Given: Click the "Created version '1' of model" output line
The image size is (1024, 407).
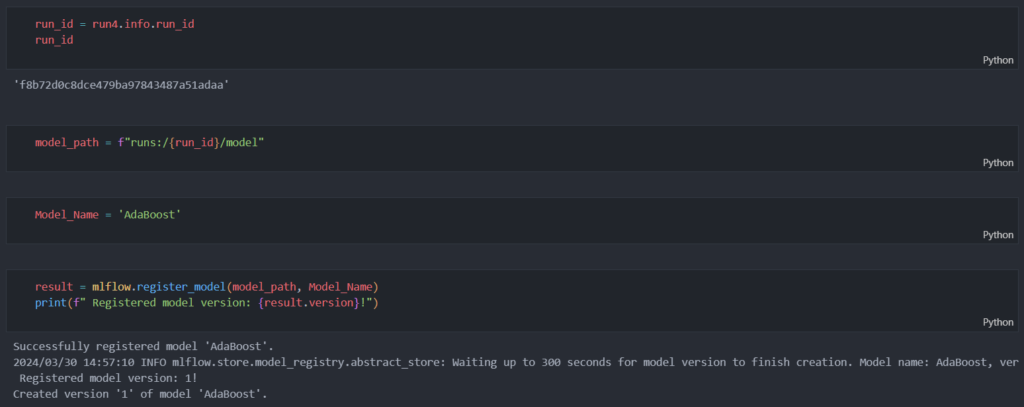Looking at the screenshot, I should [140, 394].
